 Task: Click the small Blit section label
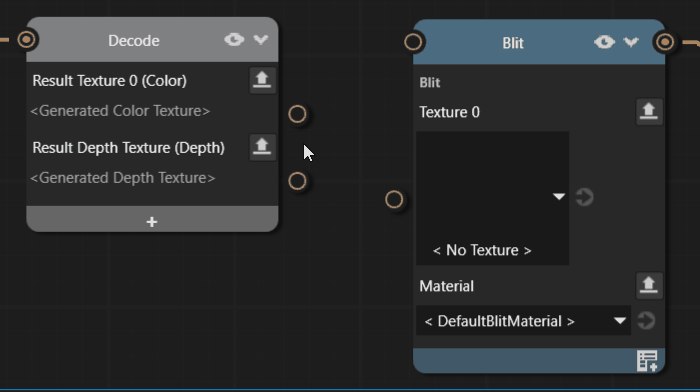430,83
